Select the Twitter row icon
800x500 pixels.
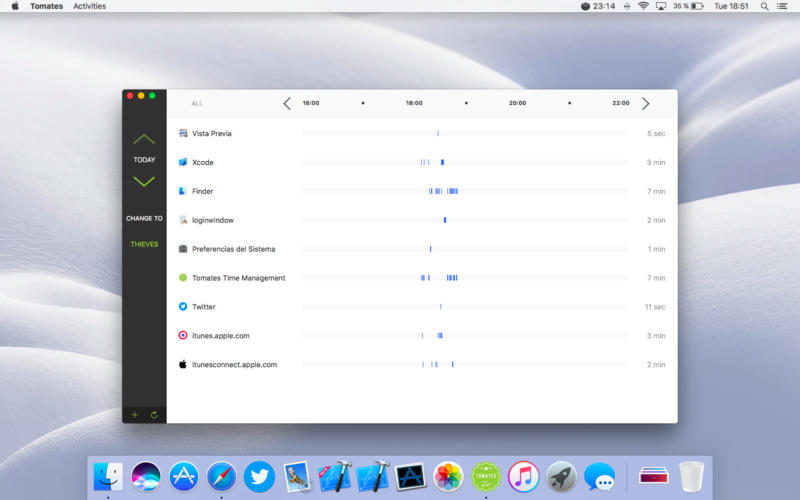click(183, 307)
